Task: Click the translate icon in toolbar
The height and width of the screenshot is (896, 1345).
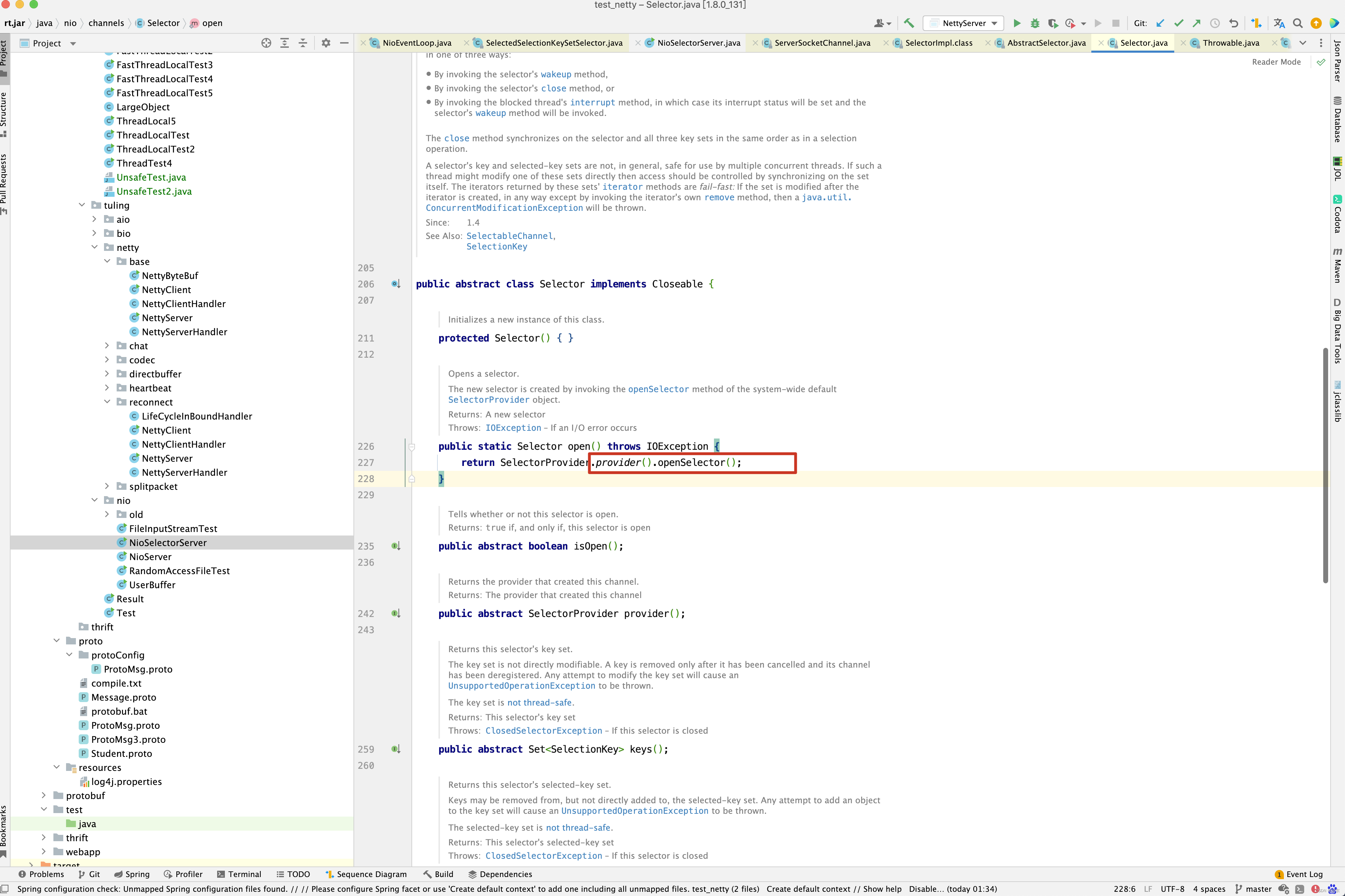Action: pos(1279,24)
